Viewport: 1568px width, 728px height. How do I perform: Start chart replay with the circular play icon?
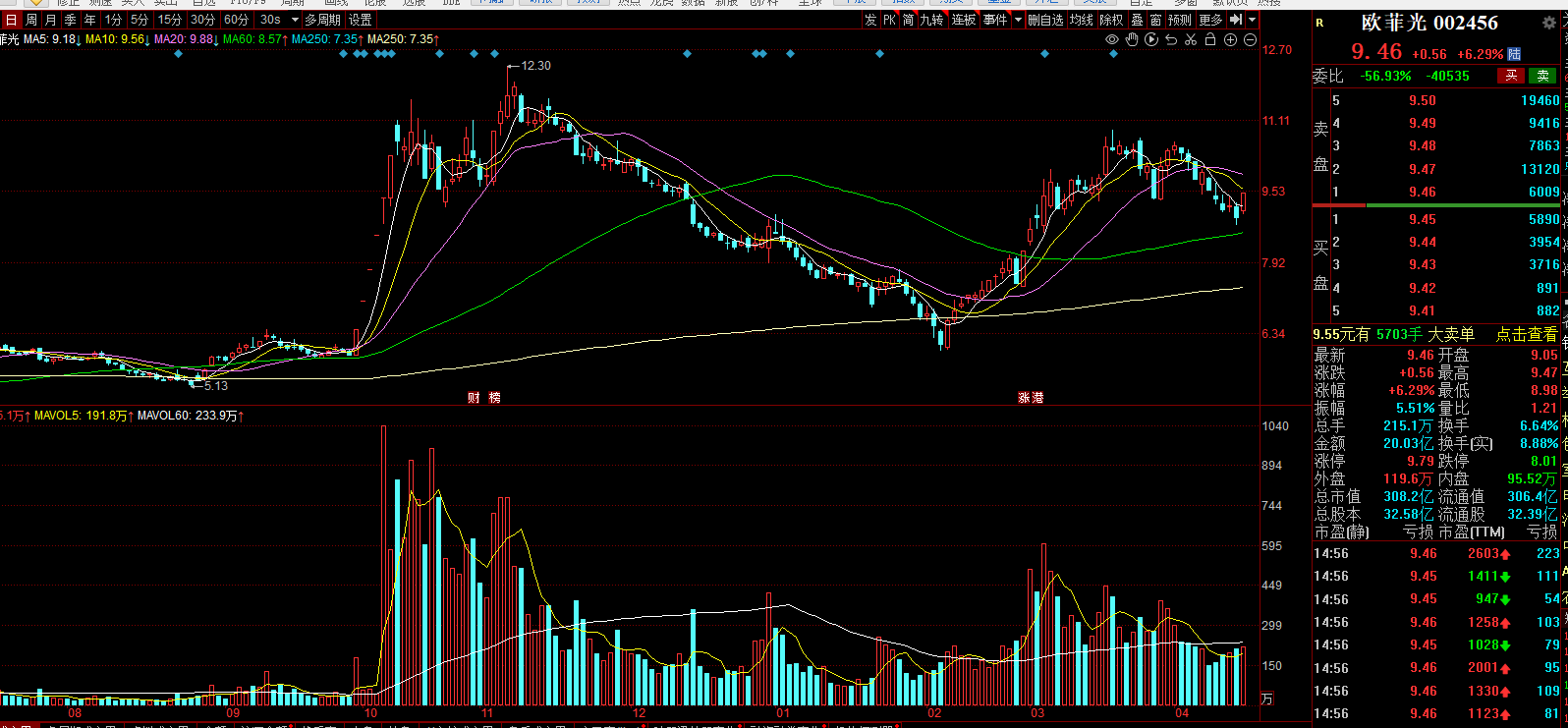[1151, 39]
